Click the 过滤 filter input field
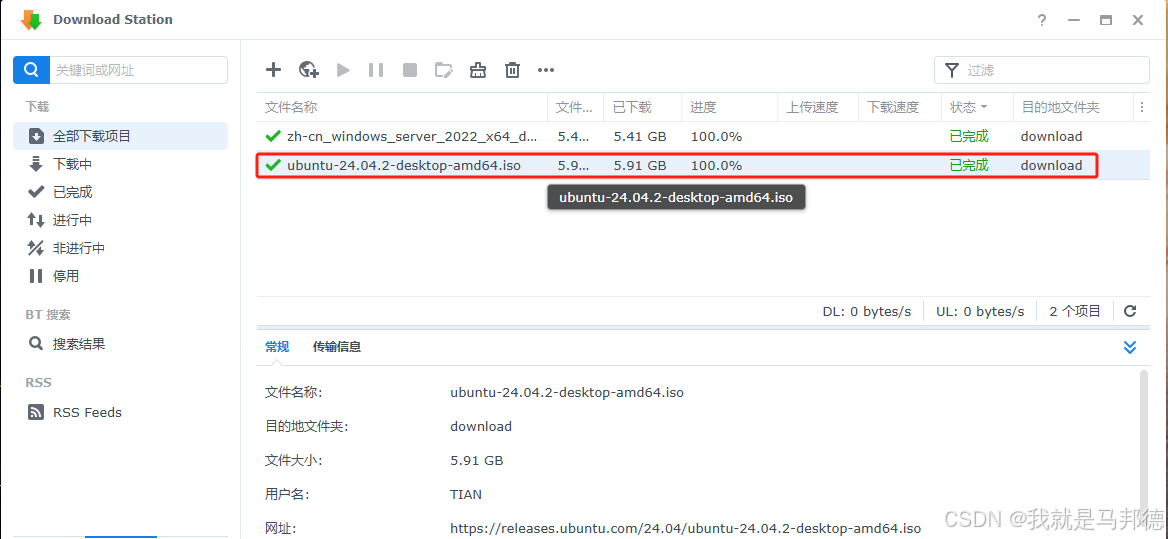 point(1041,70)
